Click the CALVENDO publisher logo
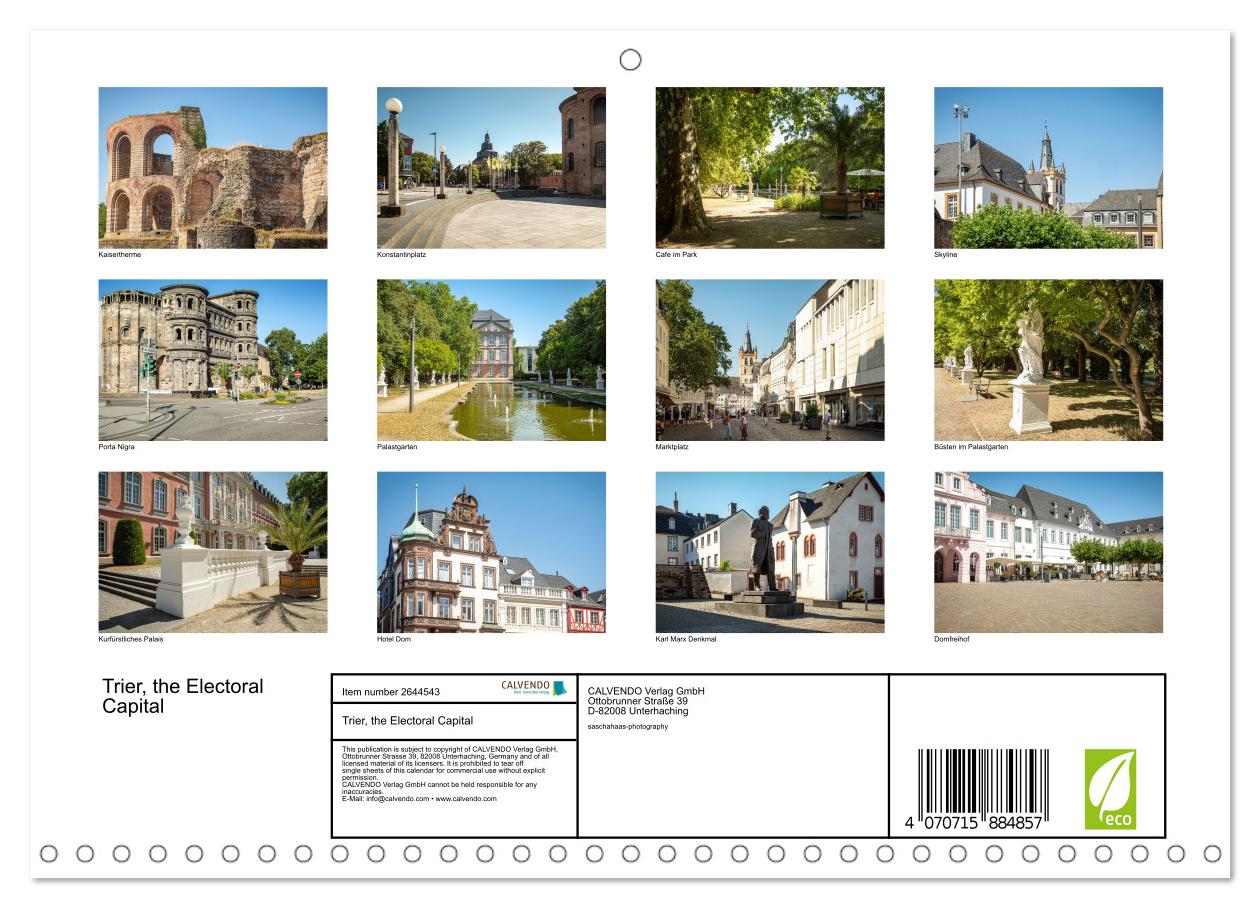Image resolution: width=1260 pixels, height=908 pixels. tap(534, 688)
